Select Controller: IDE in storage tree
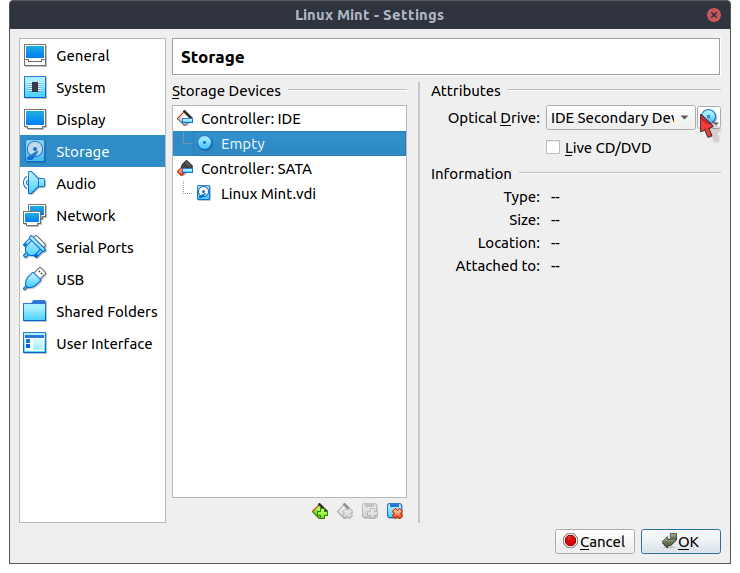 point(250,118)
